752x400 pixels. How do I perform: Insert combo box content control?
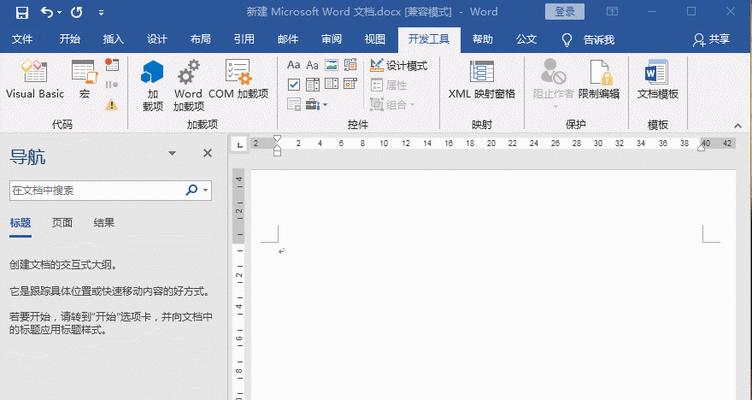pos(312,85)
